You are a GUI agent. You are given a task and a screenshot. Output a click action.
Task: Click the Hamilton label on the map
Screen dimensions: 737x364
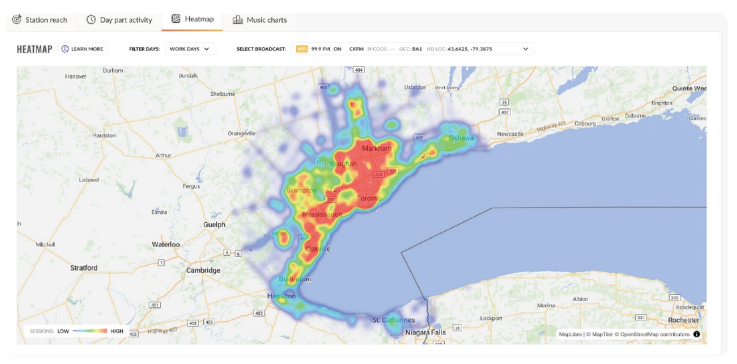coord(281,296)
